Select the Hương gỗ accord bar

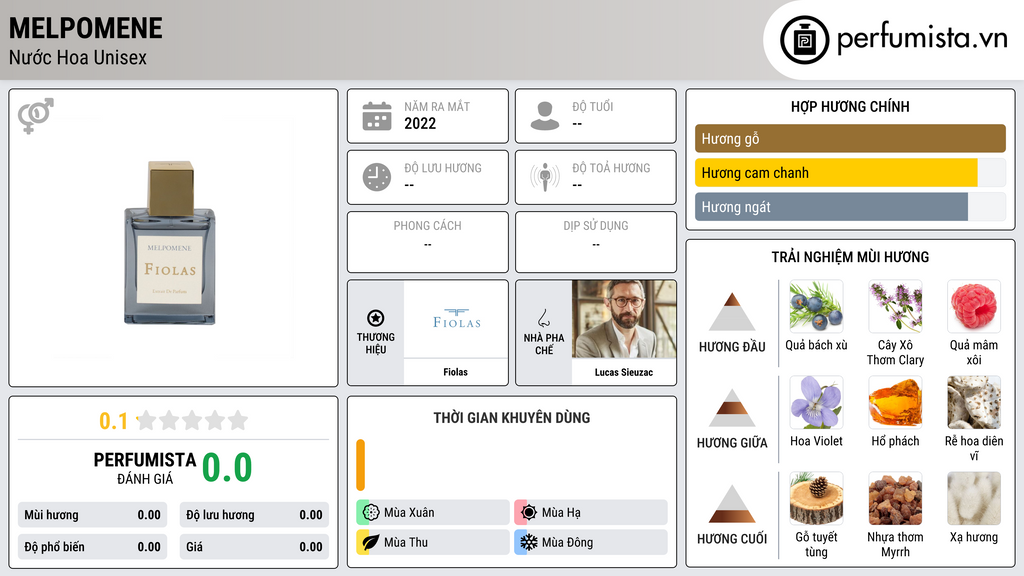click(850, 138)
